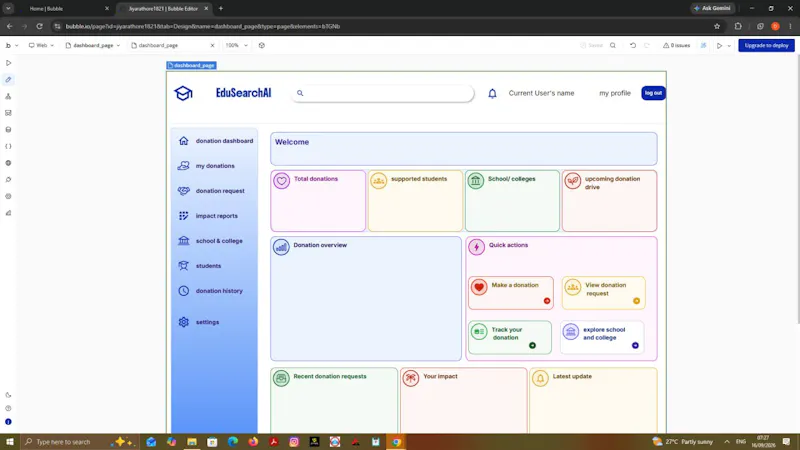
Task: Click the Donation overview chart icon
Action: pos(281,247)
